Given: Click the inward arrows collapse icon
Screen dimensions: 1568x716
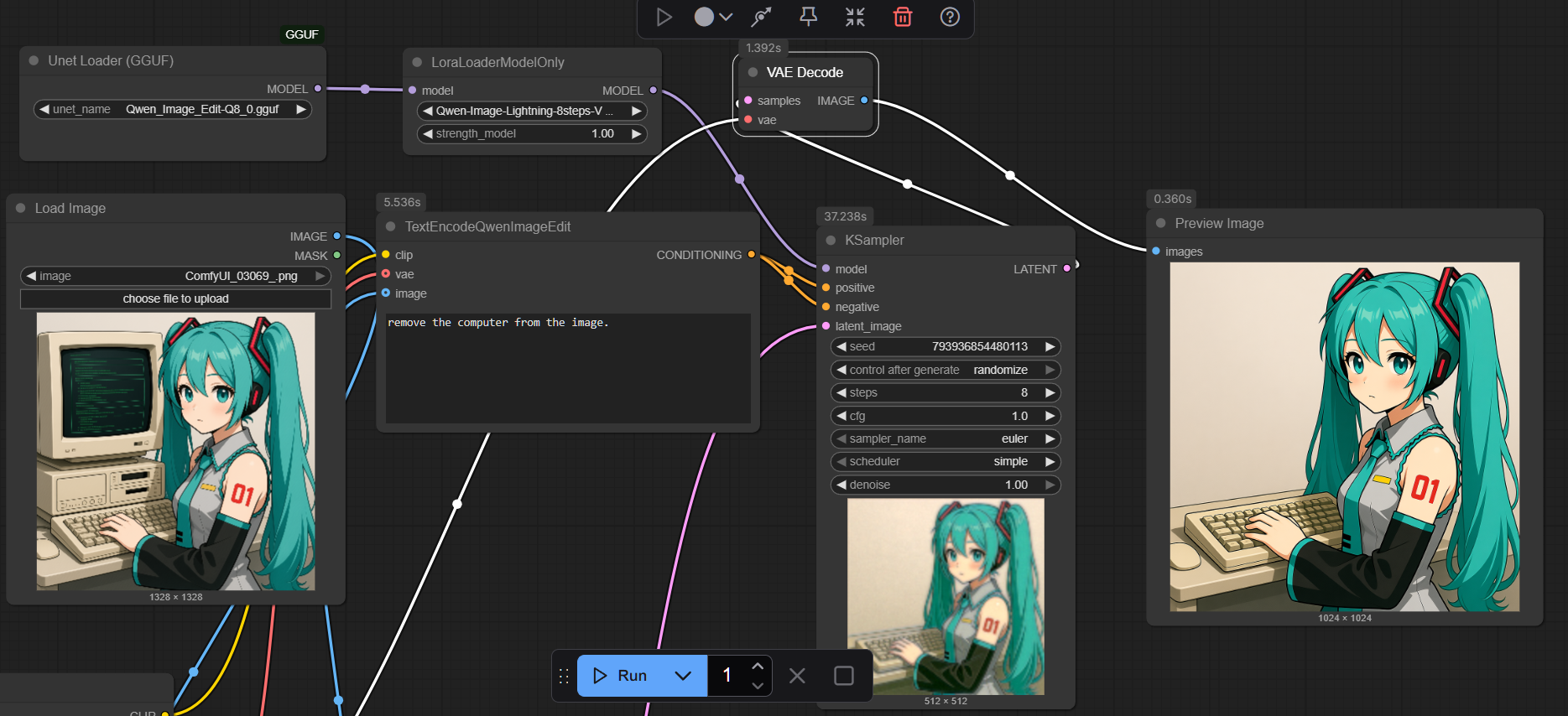Looking at the screenshot, I should (855, 17).
